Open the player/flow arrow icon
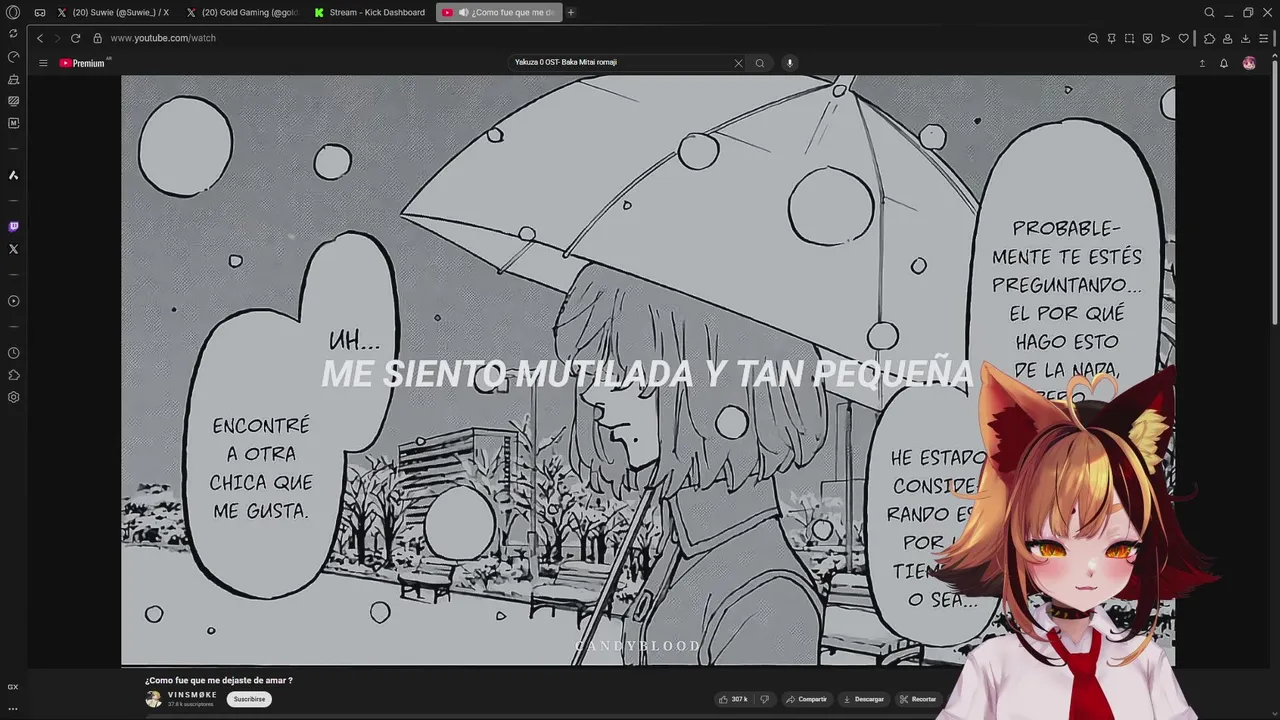 point(1165,38)
